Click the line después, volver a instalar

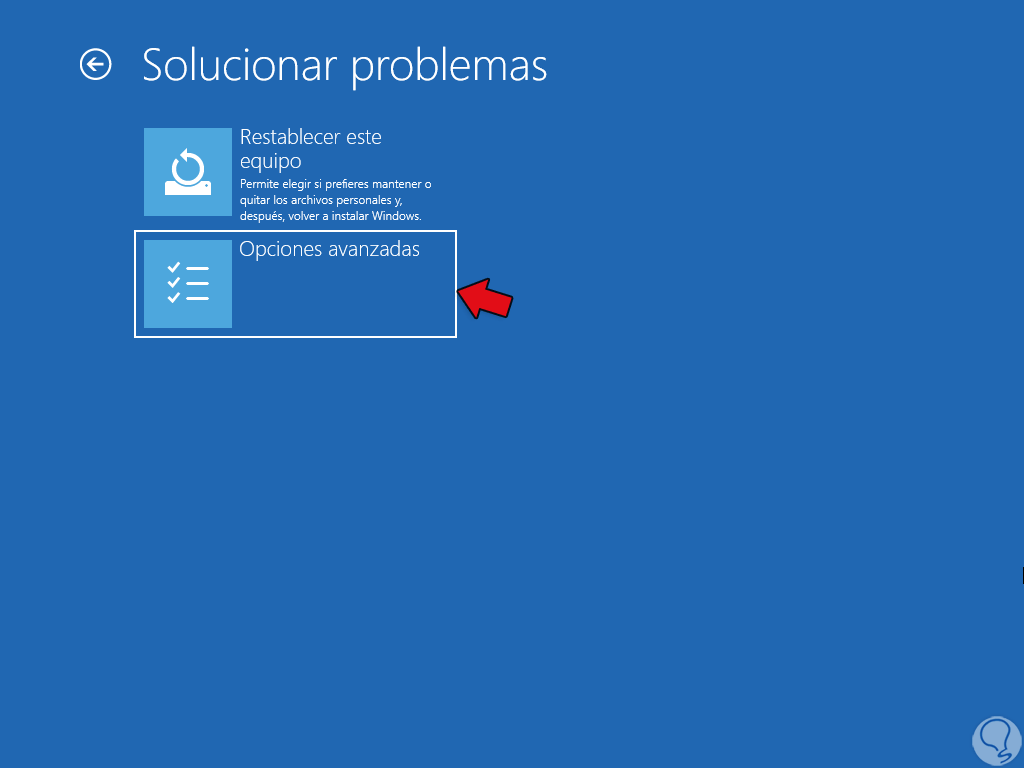coord(330,216)
